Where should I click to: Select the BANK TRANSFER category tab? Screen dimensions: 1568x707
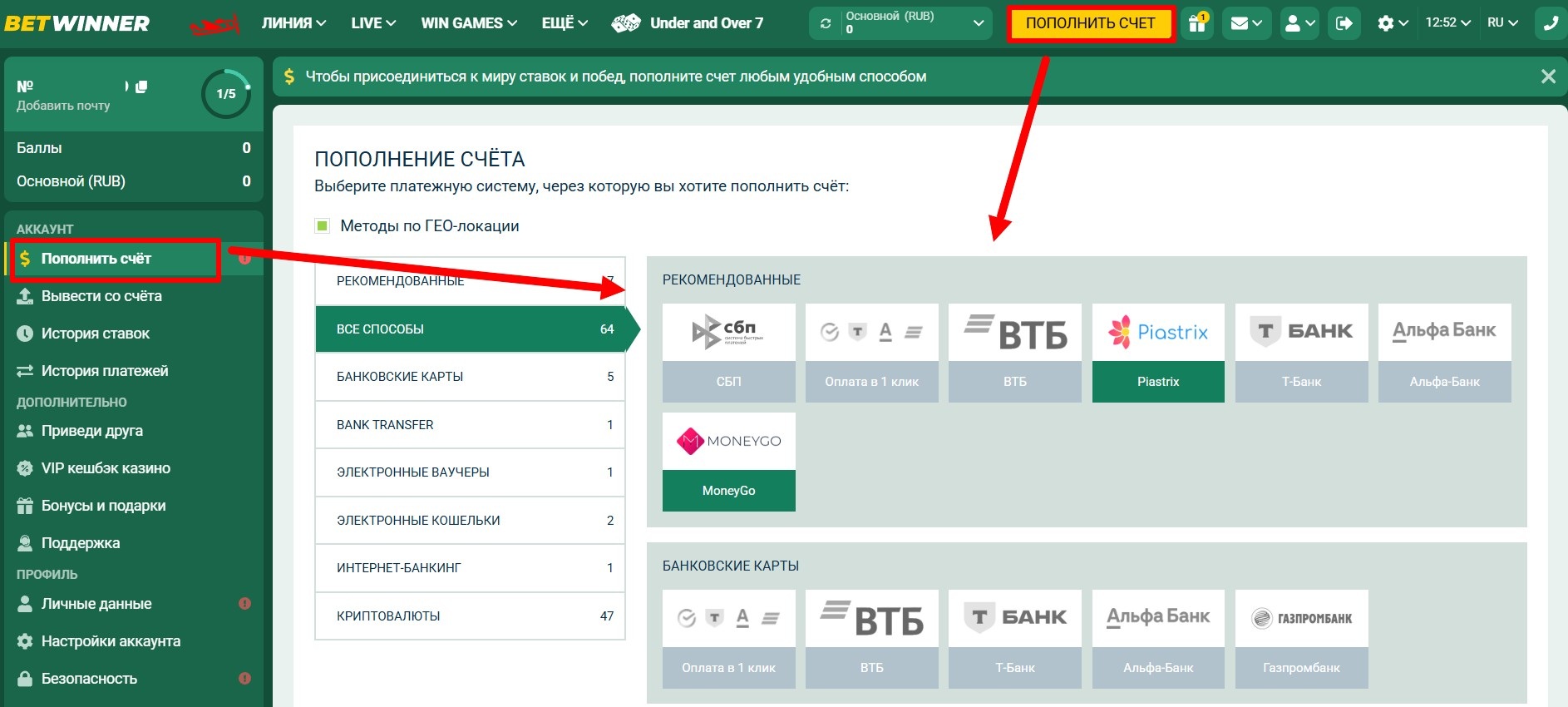click(470, 425)
